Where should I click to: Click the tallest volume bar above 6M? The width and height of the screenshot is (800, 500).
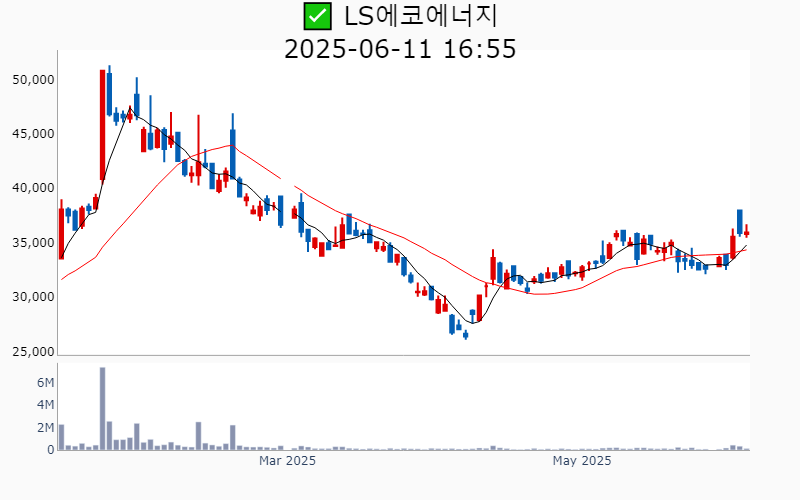(x=103, y=409)
